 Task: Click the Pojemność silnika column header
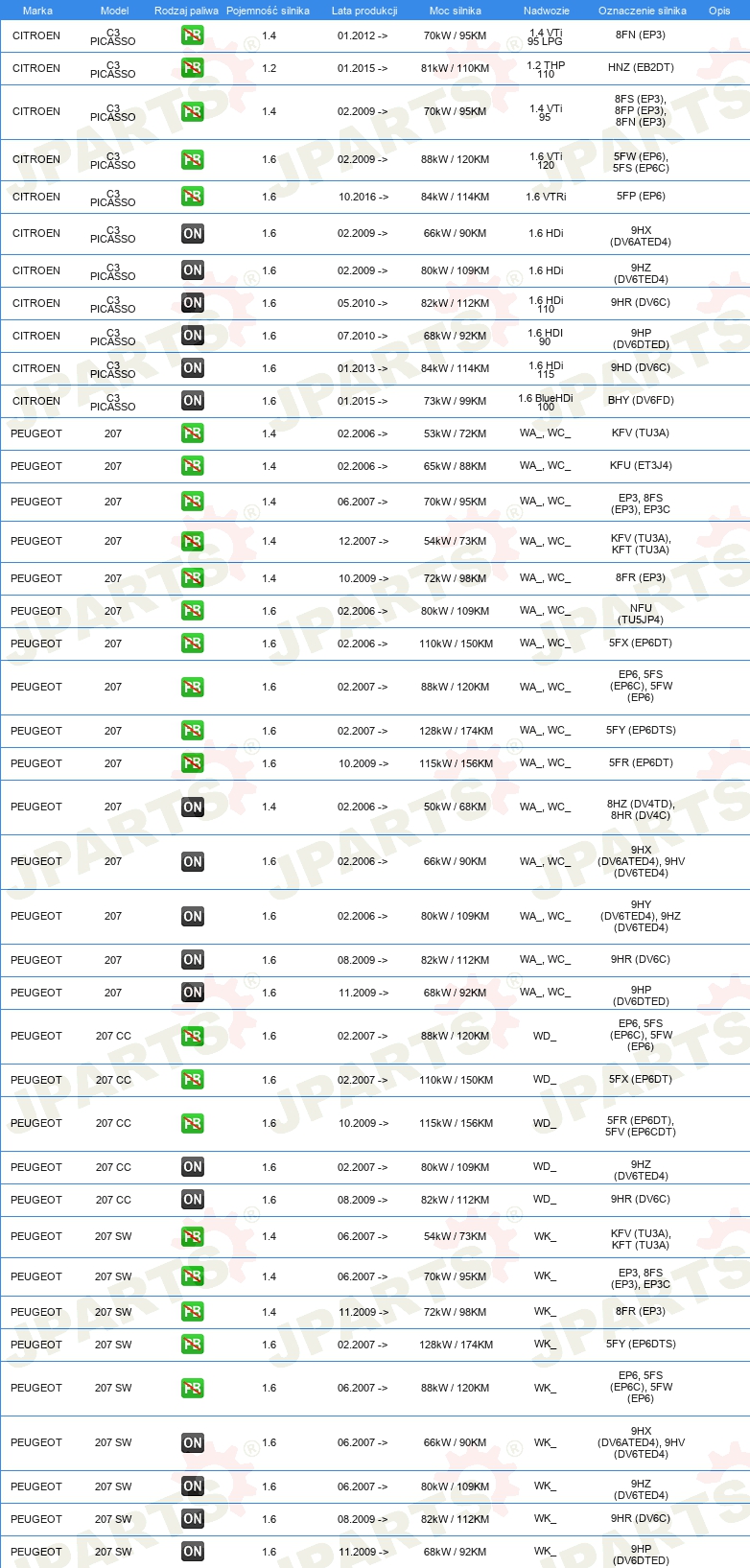pos(268,11)
